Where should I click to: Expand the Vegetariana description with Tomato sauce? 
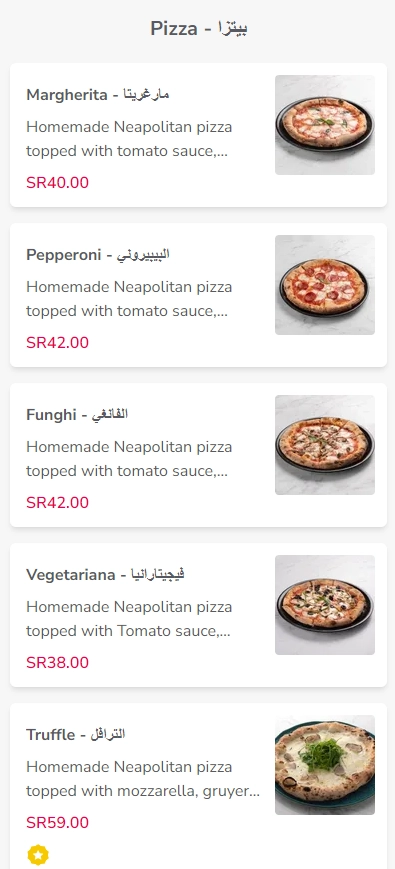[129, 619]
